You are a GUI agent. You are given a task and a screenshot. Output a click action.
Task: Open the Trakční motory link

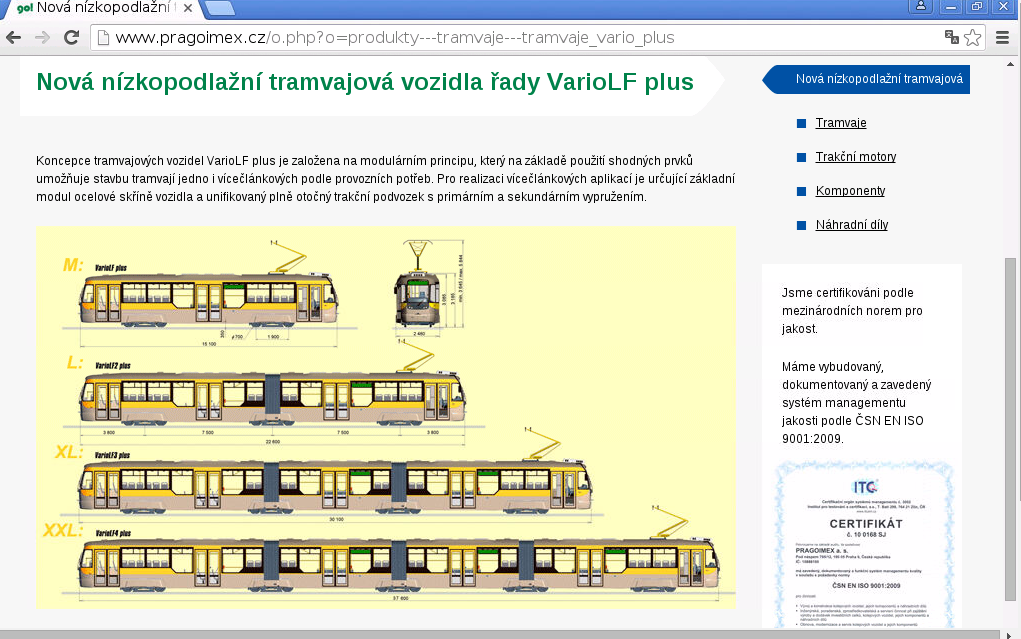point(856,157)
